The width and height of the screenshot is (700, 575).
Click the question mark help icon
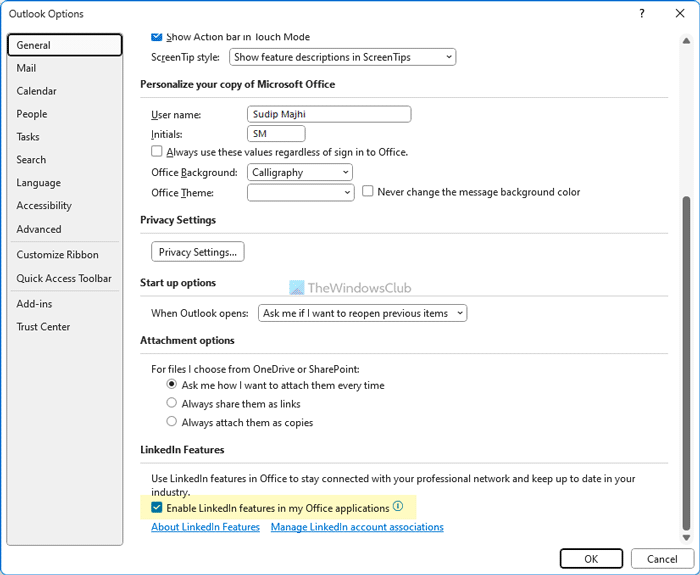tap(640, 14)
